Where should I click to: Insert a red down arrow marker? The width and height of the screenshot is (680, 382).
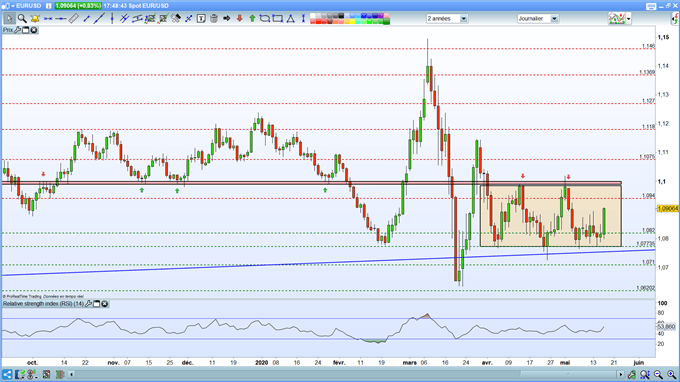tap(239, 18)
